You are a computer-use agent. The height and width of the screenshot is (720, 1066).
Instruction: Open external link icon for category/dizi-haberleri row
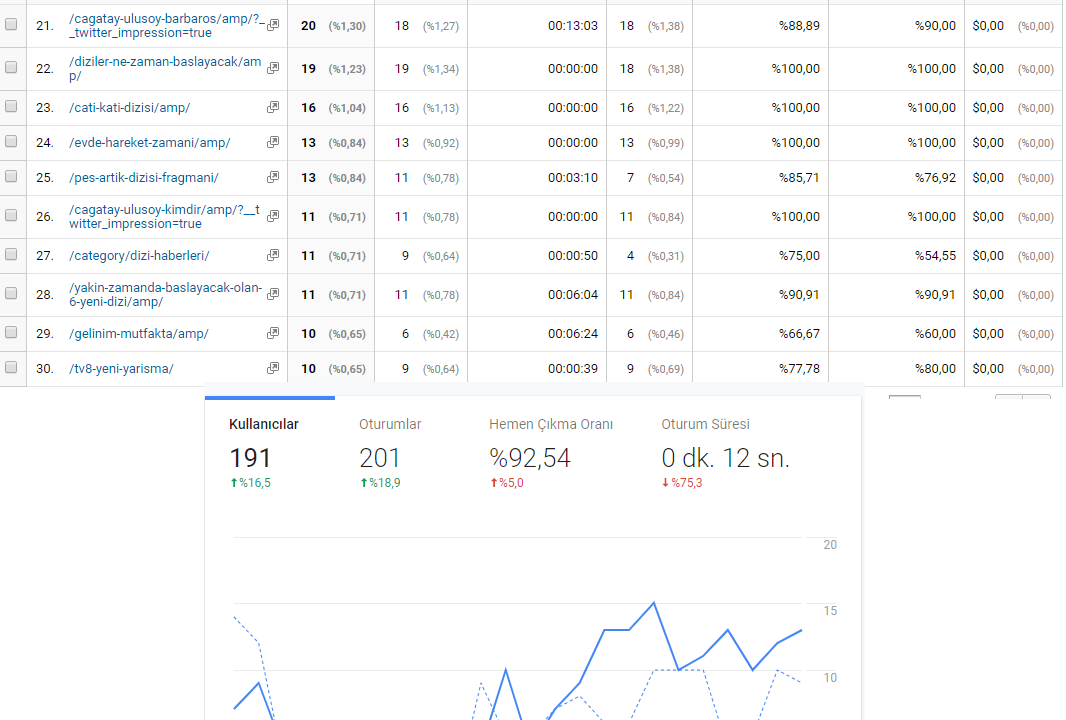pos(273,255)
